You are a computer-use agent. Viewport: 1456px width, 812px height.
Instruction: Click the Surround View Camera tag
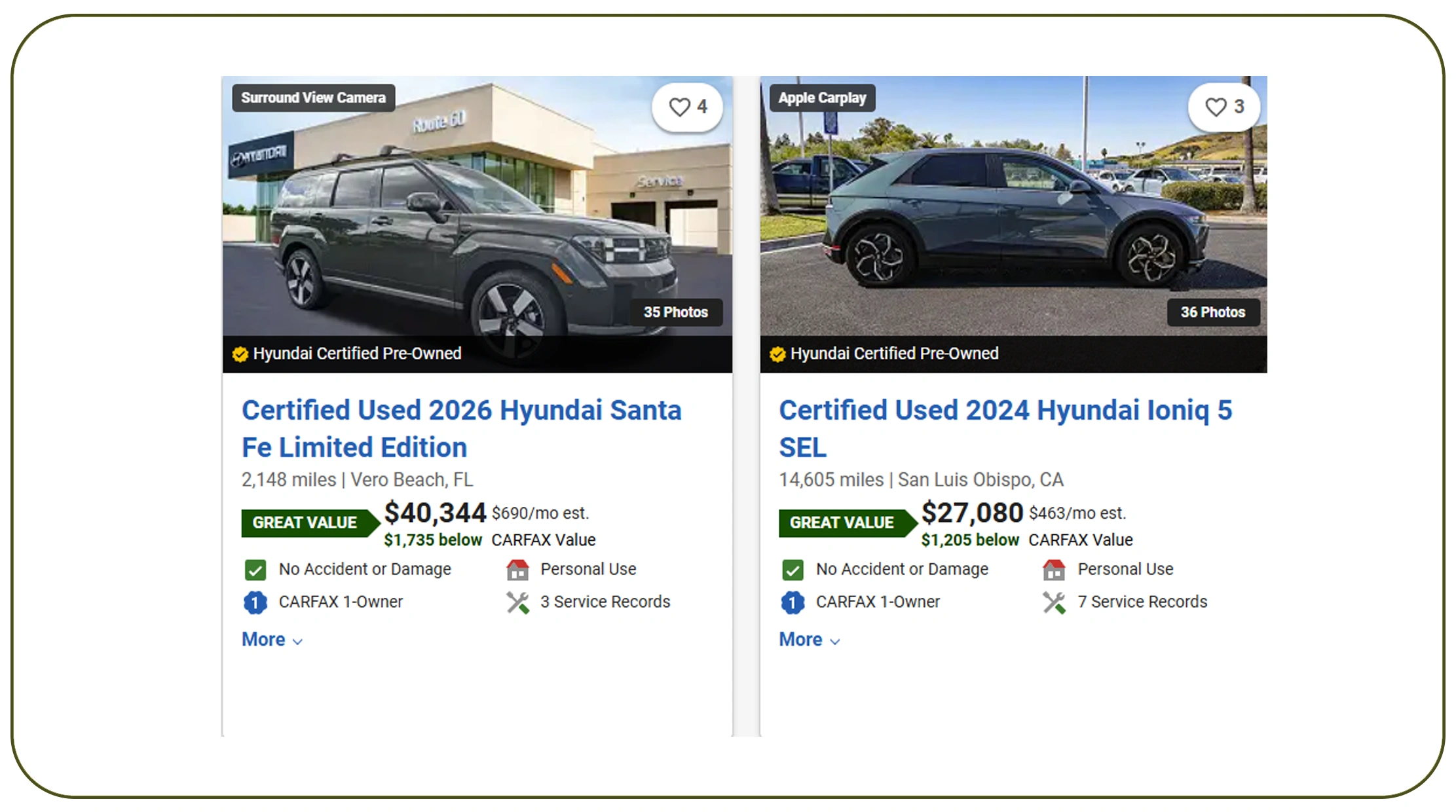tap(313, 98)
